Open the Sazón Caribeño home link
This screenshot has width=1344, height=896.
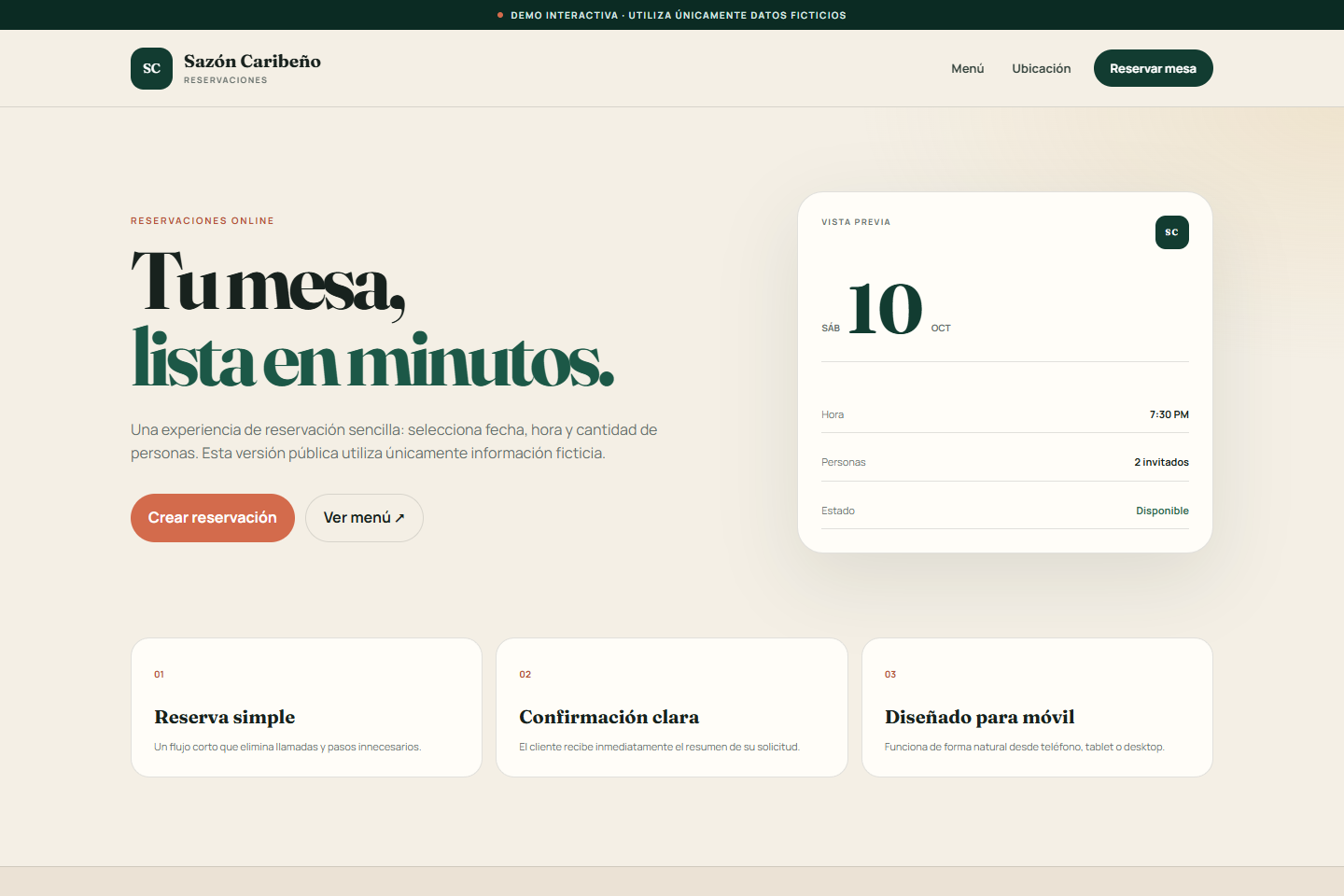(x=226, y=68)
